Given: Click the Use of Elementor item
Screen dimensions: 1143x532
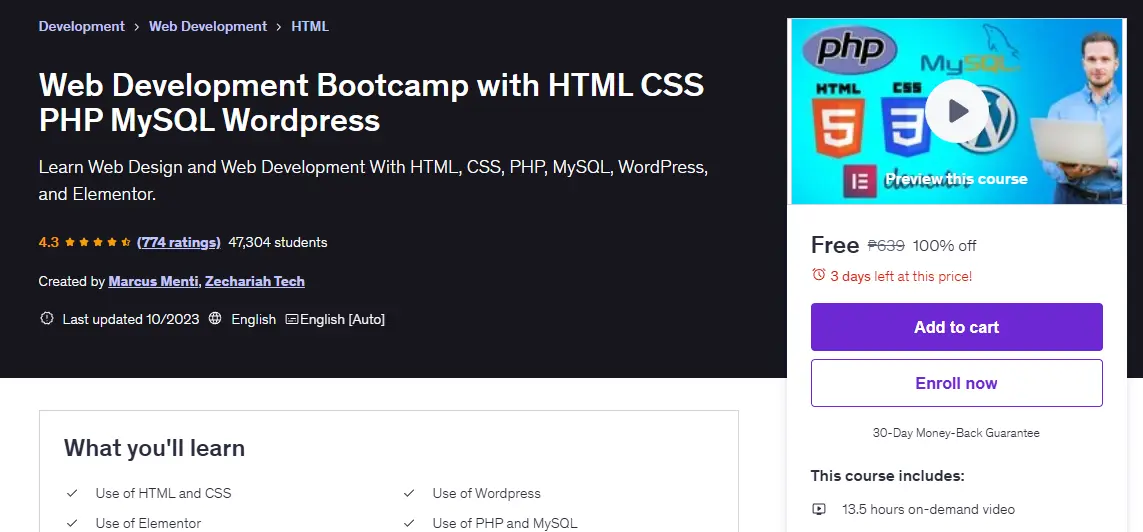Looking at the screenshot, I should [148, 523].
